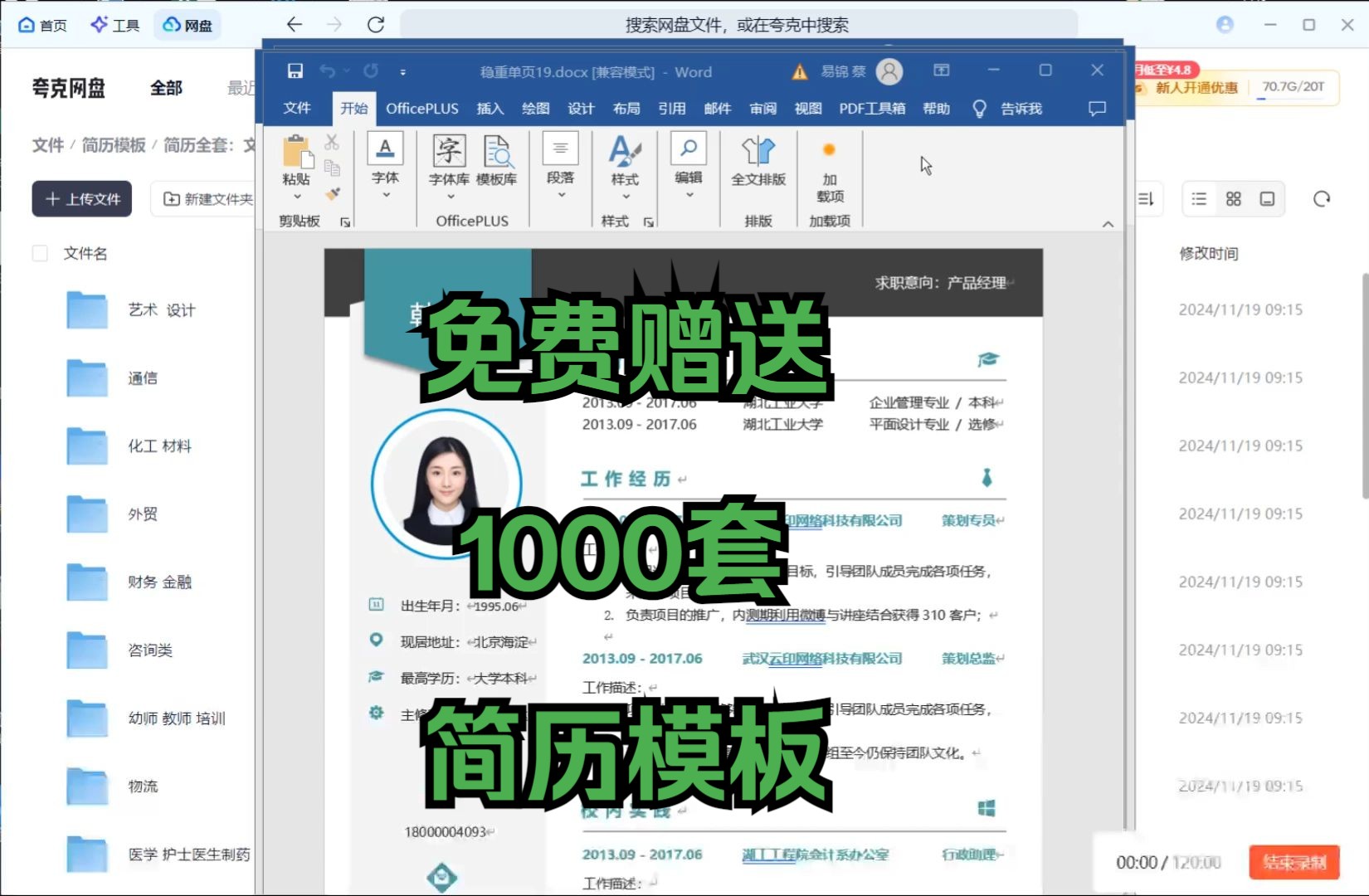The height and width of the screenshot is (896, 1369).
Task: Open the 通信 folder
Action: coord(143,377)
